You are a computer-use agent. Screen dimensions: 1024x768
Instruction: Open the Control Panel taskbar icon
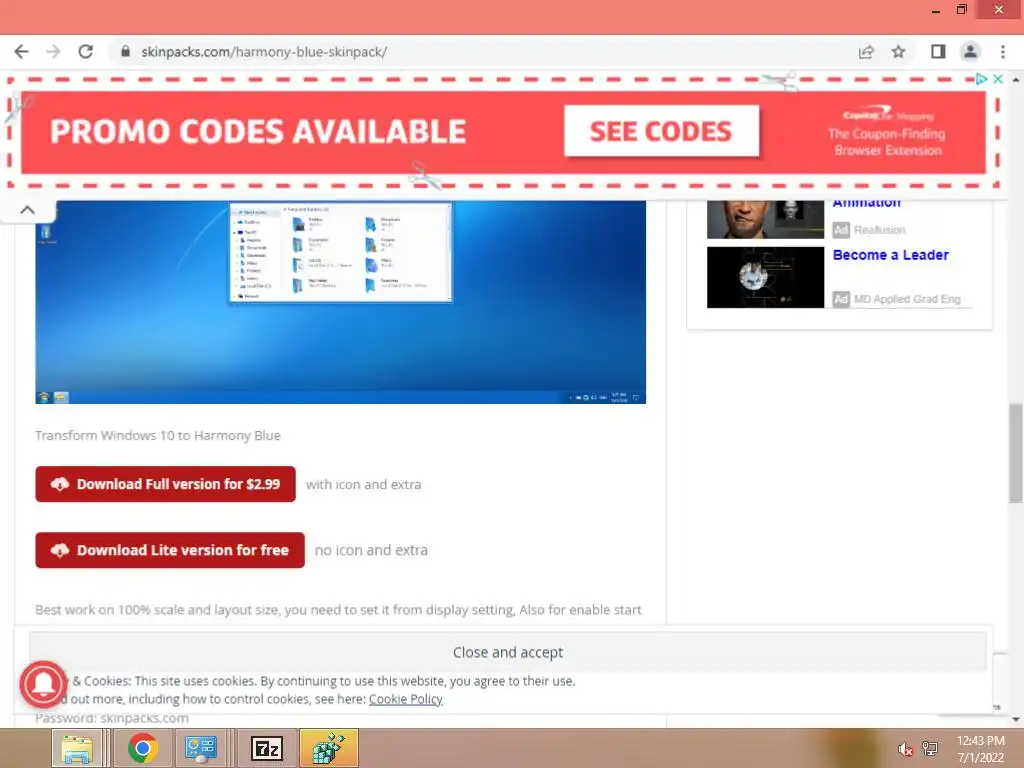[x=200, y=748]
